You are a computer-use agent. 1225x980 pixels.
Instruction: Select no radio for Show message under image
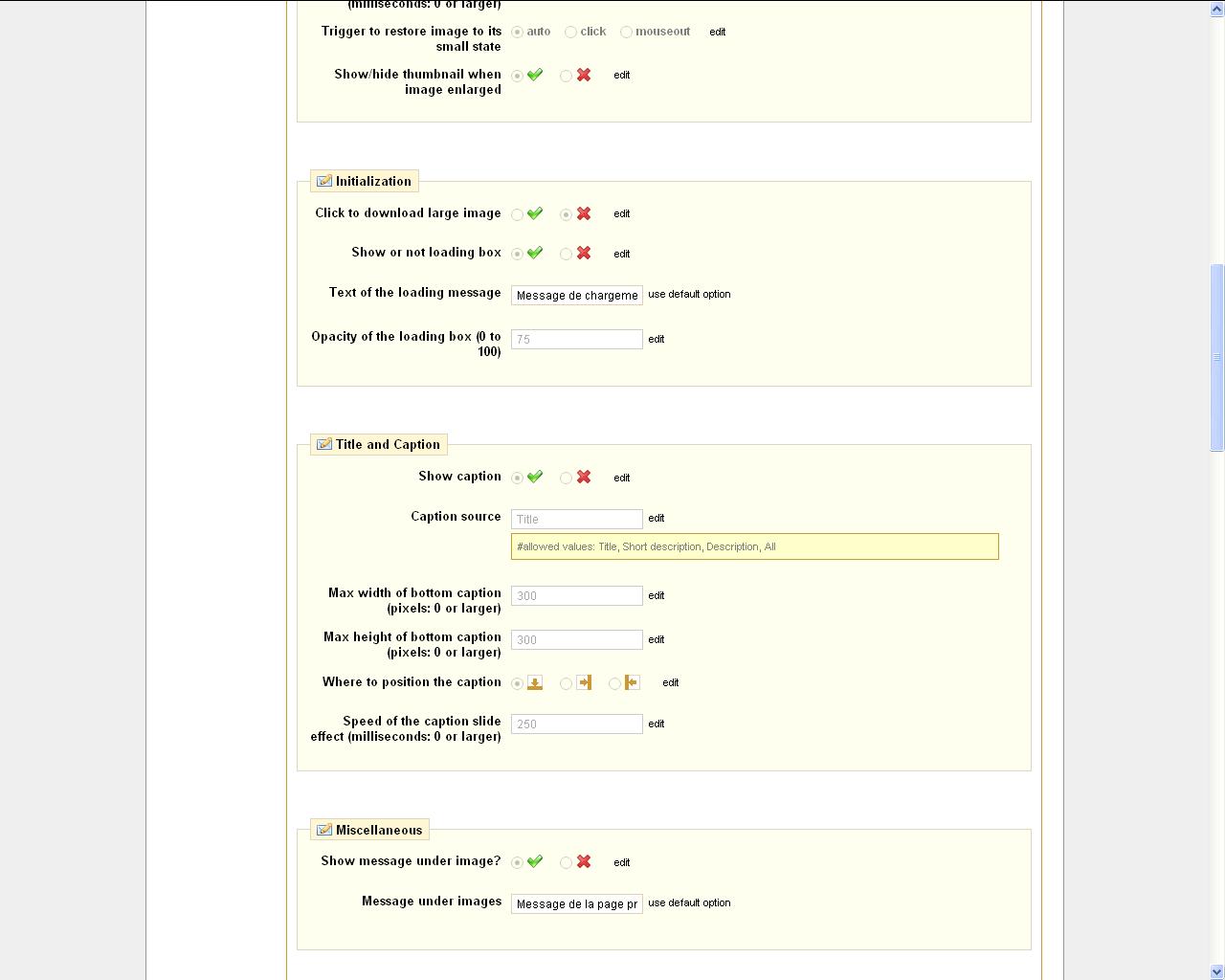[566, 862]
